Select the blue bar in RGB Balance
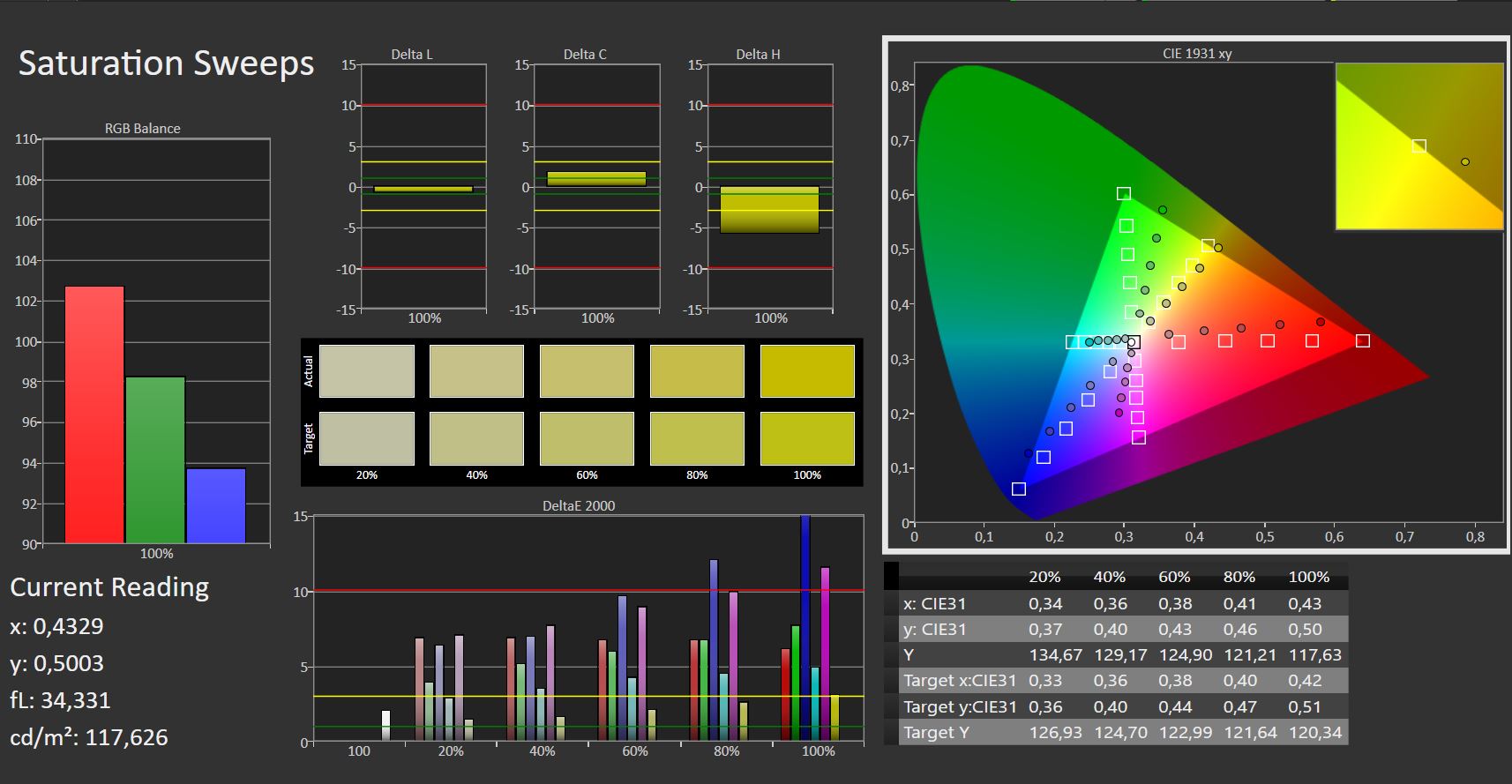The height and width of the screenshot is (784, 1512). (216, 505)
